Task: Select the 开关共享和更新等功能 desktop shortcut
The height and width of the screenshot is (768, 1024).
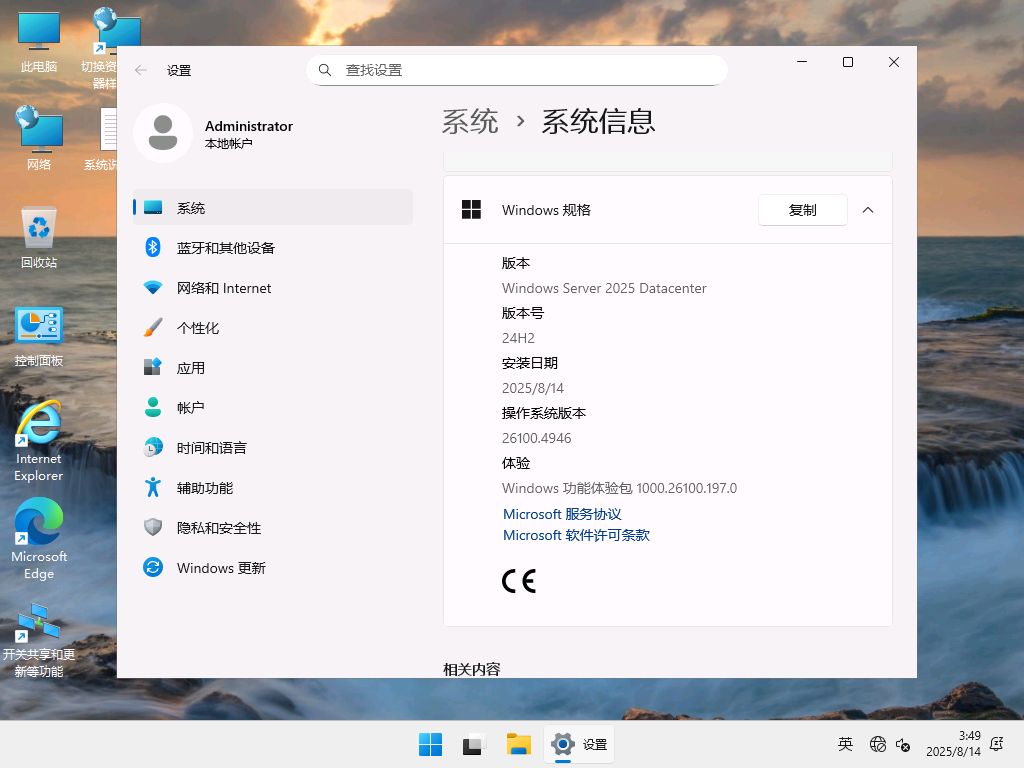Action: [39, 640]
